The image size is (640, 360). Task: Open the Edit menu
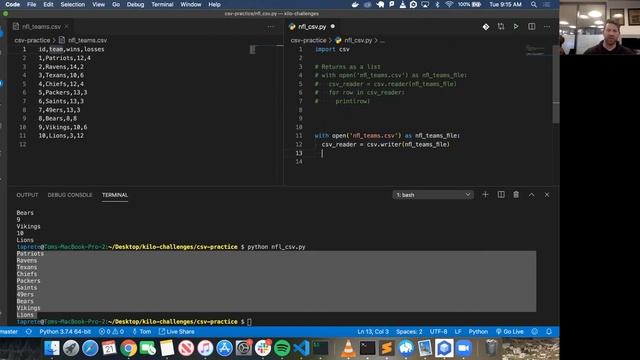click(48, 4)
